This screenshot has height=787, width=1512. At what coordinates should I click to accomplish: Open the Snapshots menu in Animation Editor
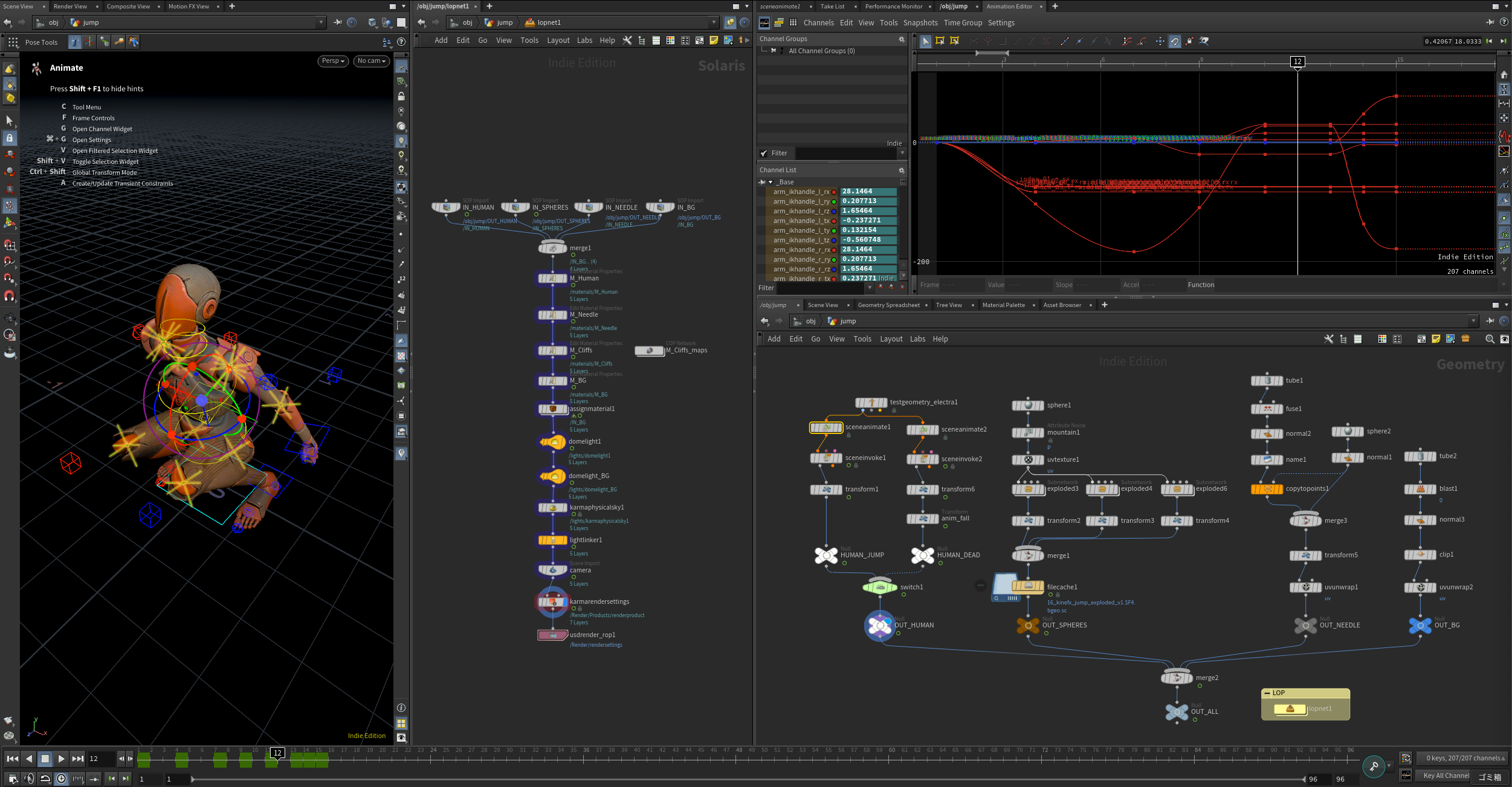tap(920, 23)
